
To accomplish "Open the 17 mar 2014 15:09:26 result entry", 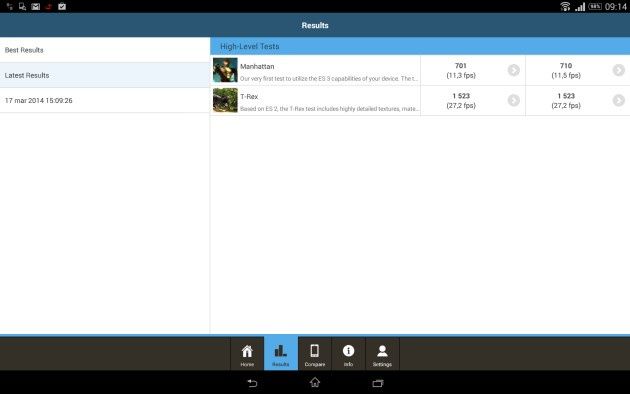I will (x=104, y=100).
